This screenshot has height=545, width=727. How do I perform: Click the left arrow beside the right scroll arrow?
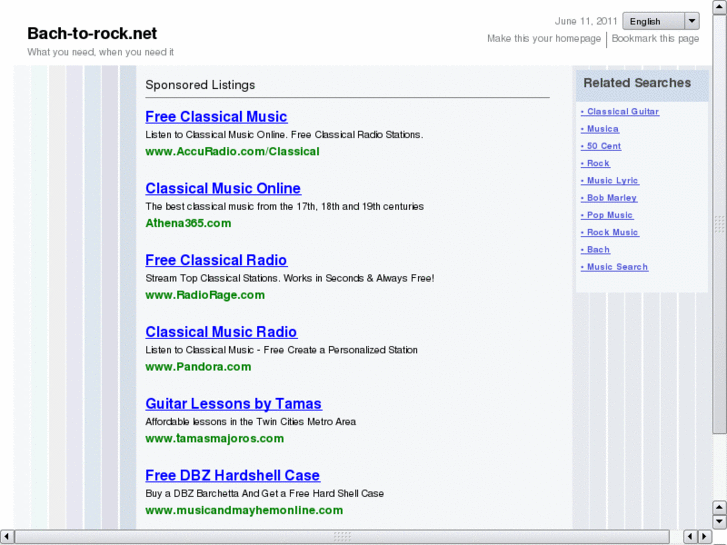click(x=691, y=537)
